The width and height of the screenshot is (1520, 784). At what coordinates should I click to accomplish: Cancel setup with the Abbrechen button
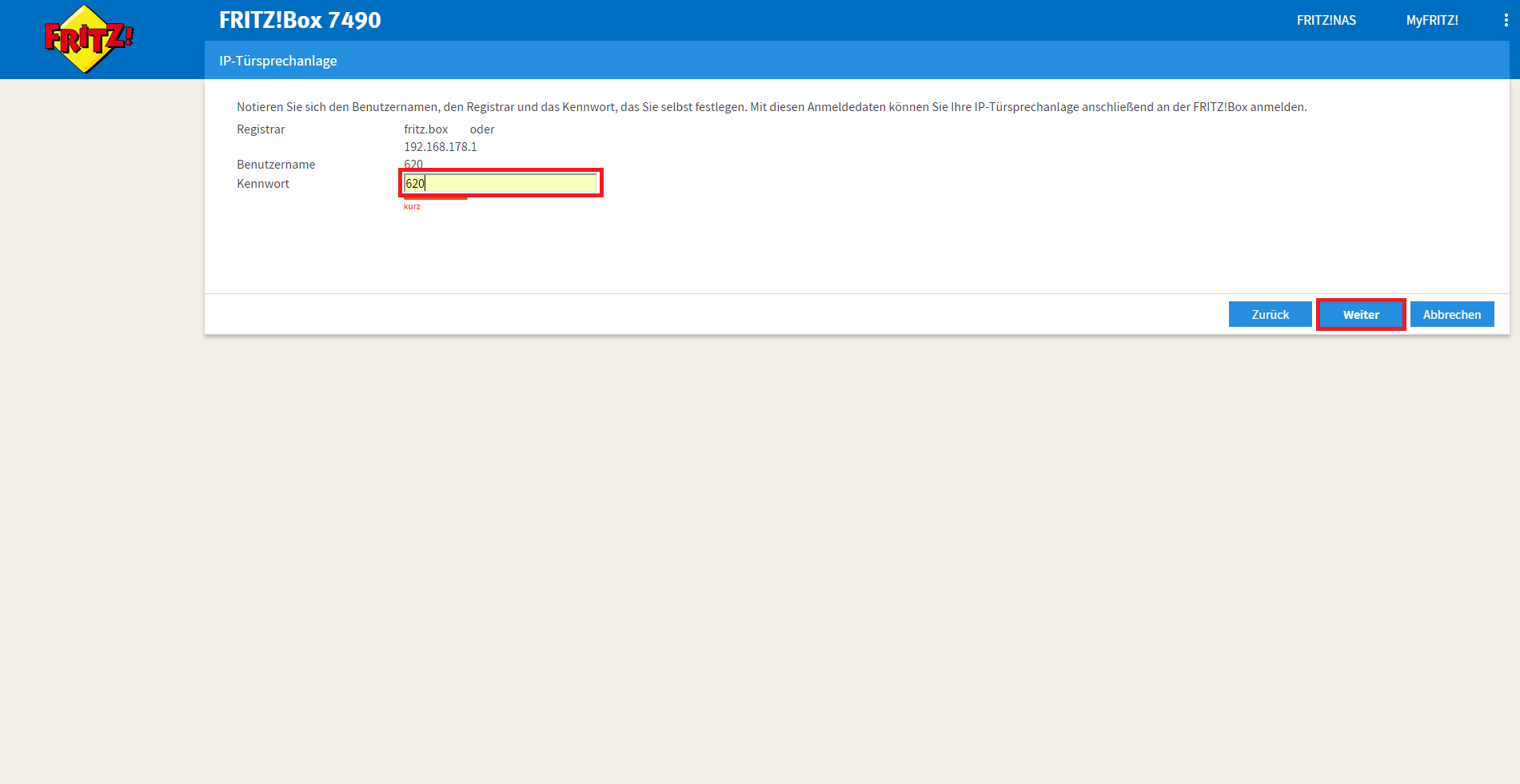pyautogui.click(x=1451, y=315)
